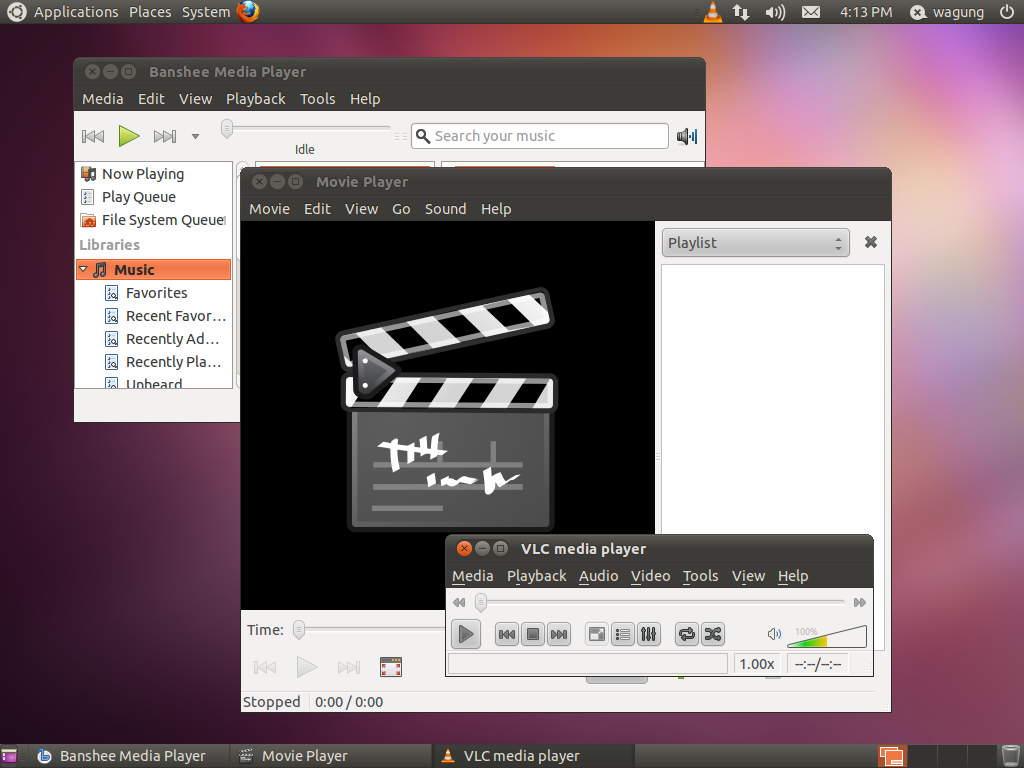The image size is (1024, 768).
Task: Toggle loop mode in VLC
Action: (x=687, y=634)
